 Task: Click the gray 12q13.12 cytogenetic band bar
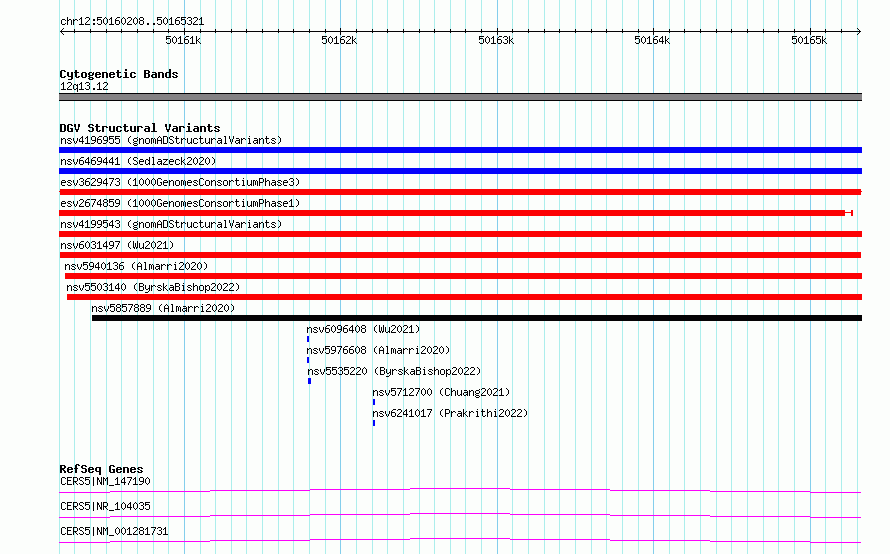click(460, 97)
